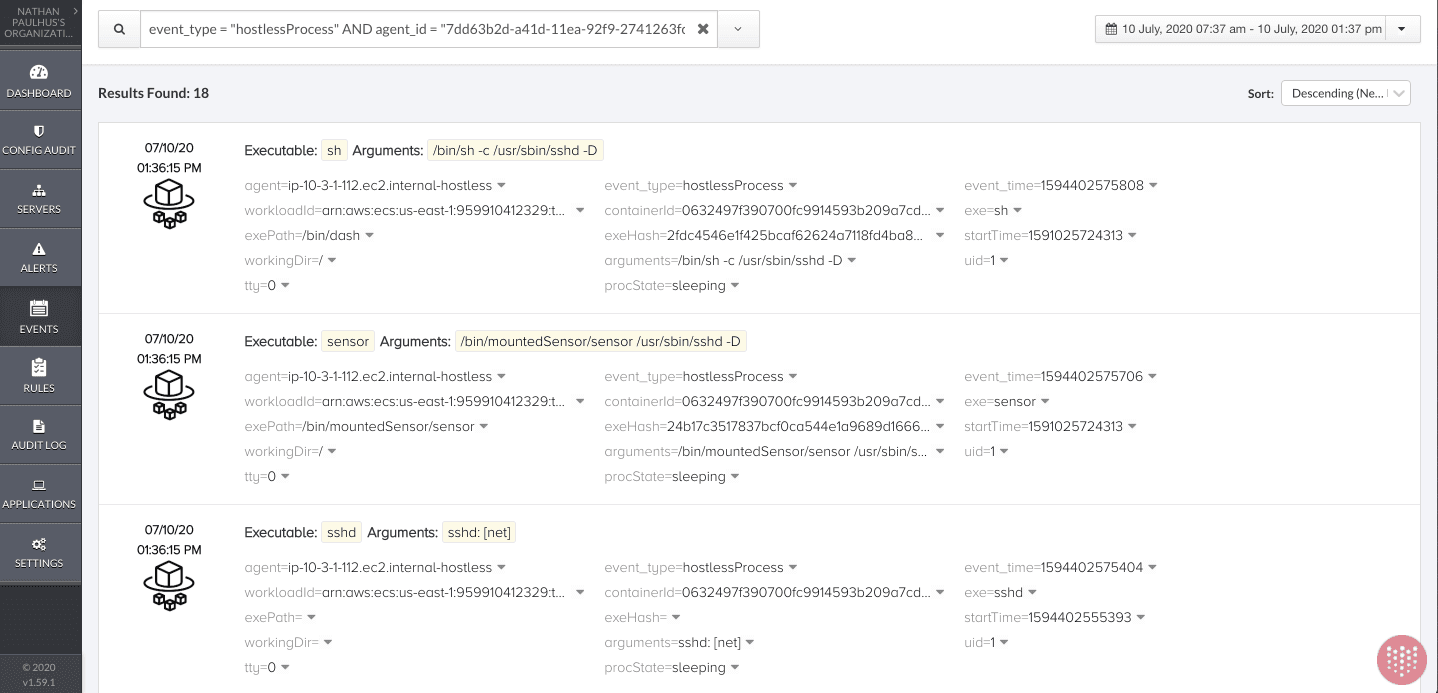Open the Rules page

[40, 376]
